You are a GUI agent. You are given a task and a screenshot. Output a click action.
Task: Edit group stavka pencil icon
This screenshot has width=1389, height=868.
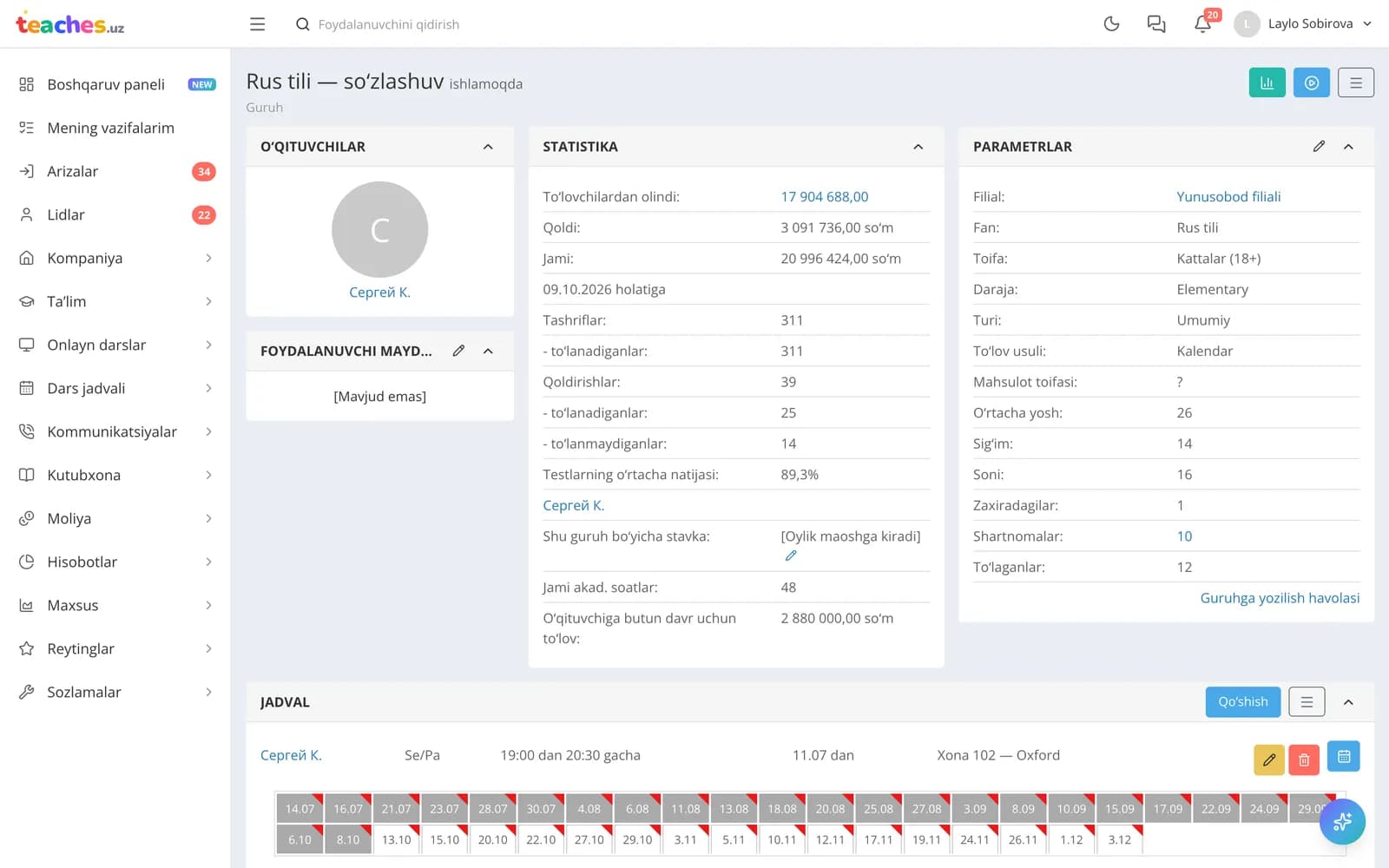click(791, 556)
